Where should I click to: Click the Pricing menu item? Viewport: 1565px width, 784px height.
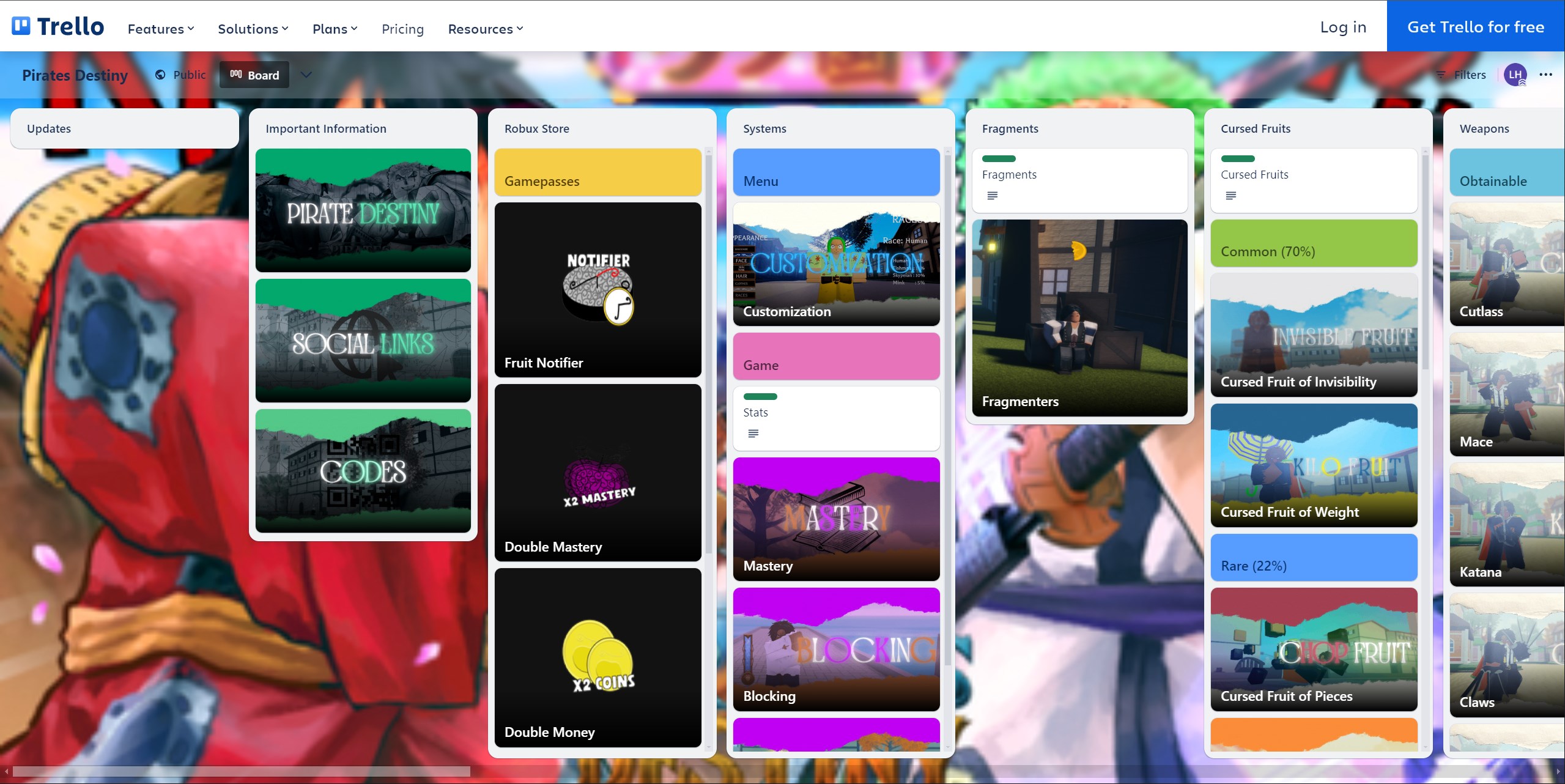401,28
